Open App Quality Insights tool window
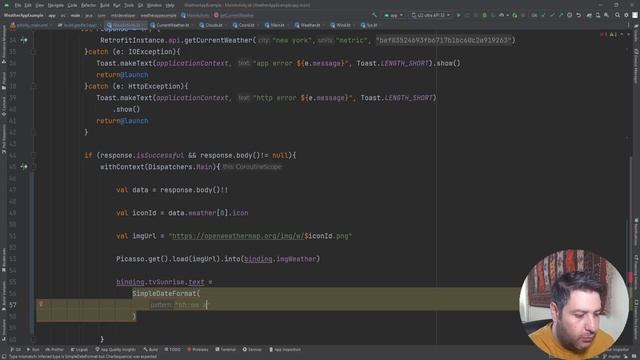The image size is (640, 360). (116, 349)
